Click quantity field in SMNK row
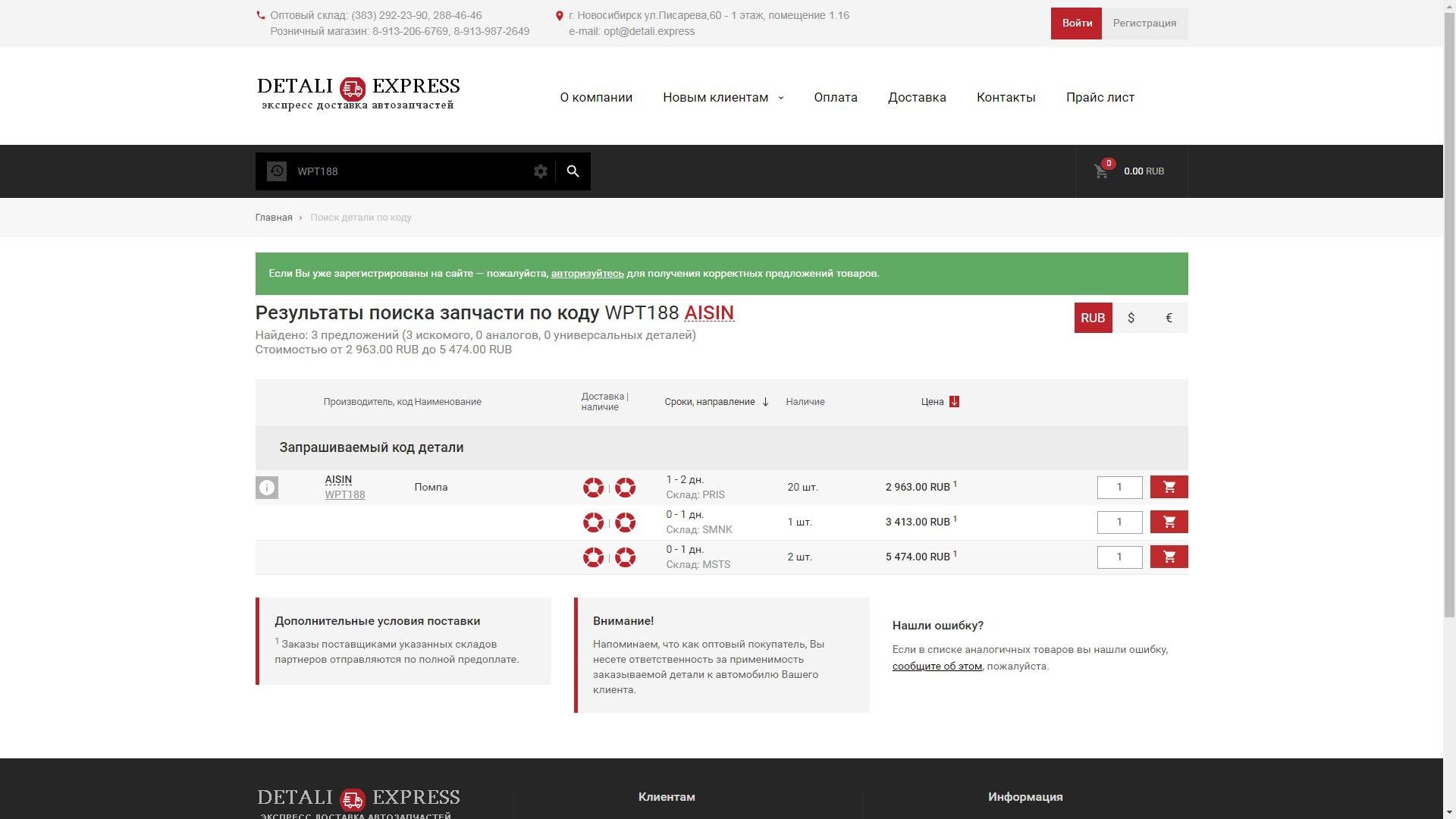Screen dimensions: 1456x819 (x=1119, y=522)
